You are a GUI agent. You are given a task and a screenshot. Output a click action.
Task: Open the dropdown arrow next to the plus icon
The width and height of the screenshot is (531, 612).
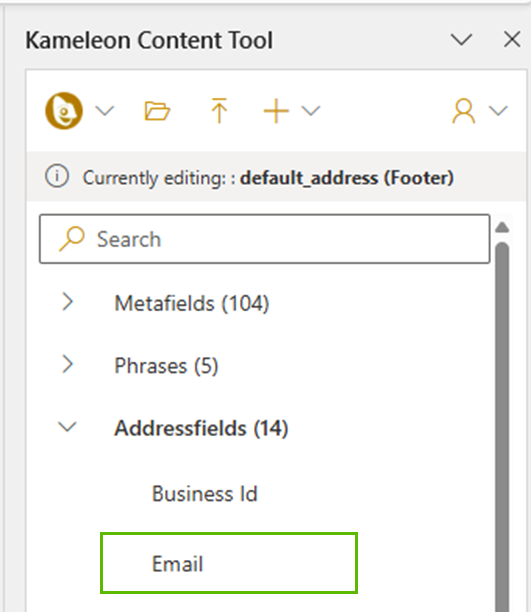point(311,111)
